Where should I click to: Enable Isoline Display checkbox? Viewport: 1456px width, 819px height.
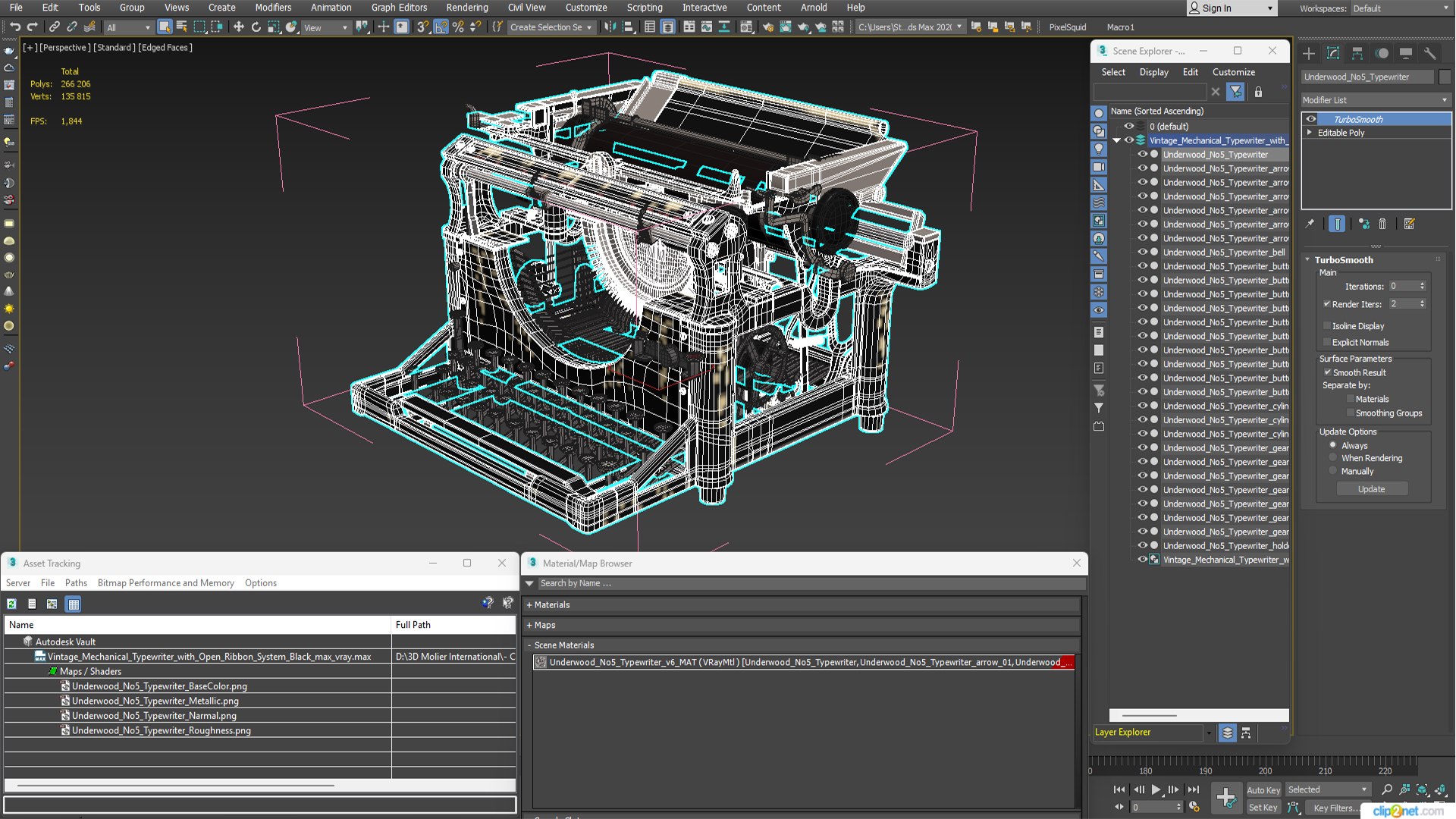(x=1327, y=325)
